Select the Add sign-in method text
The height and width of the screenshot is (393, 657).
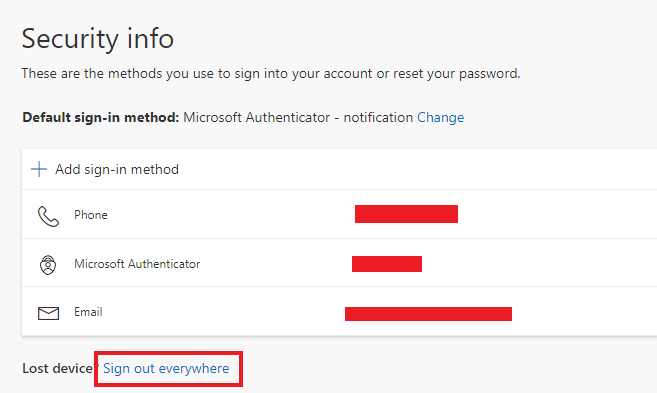[117, 170]
